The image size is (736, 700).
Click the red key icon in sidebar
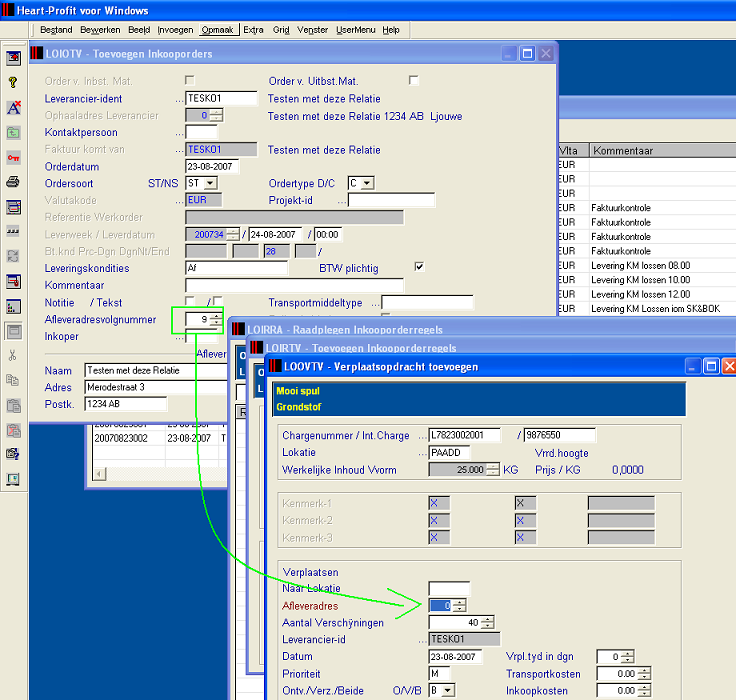pyautogui.click(x=13, y=158)
